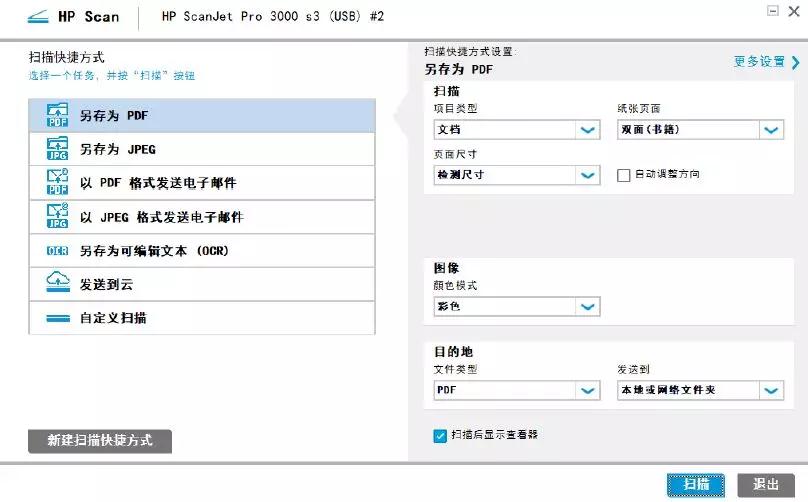Select 以 PDF 格式发送电子邮件 shortcut
The height and width of the screenshot is (502, 808).
(202, 182)
